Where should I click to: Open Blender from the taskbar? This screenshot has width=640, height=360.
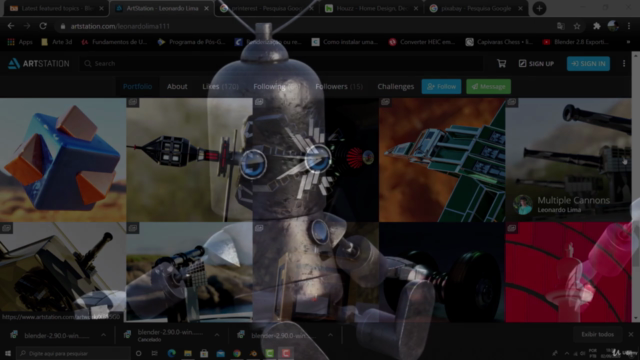(x=253, y=353)
